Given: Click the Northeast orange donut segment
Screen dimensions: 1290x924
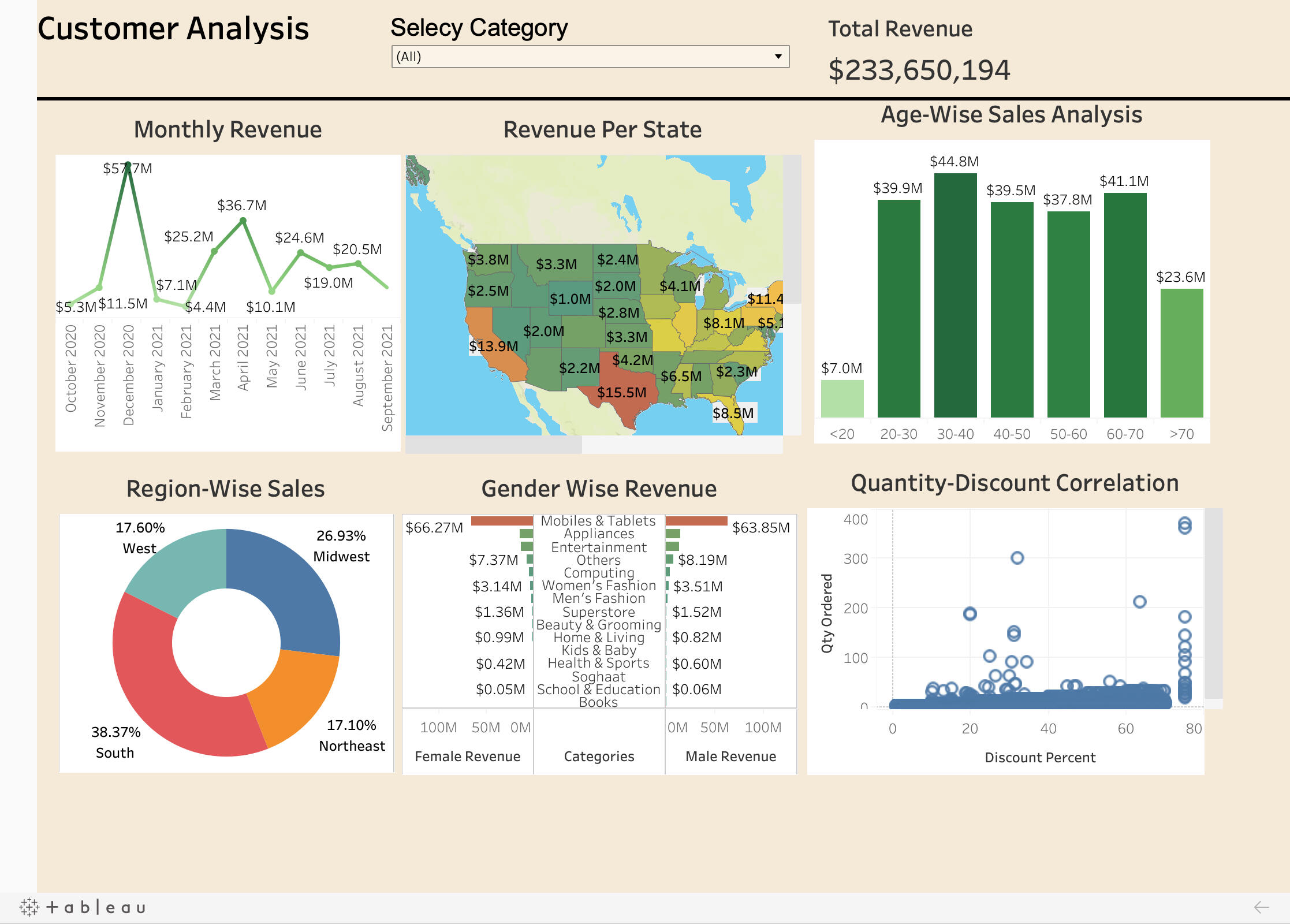Looking at the screenshot, I should pyautogui.click(x=292, y=693).
